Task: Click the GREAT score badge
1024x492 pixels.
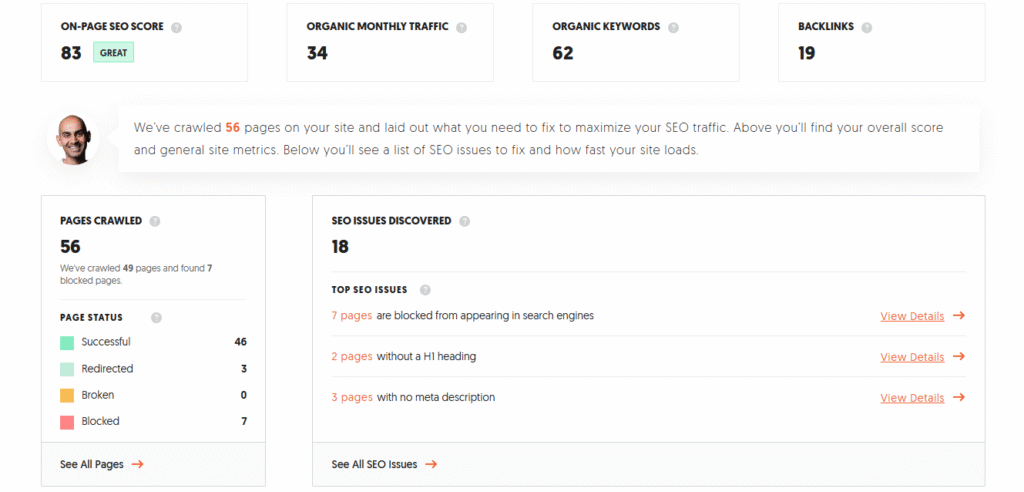Action: [114, 53]
